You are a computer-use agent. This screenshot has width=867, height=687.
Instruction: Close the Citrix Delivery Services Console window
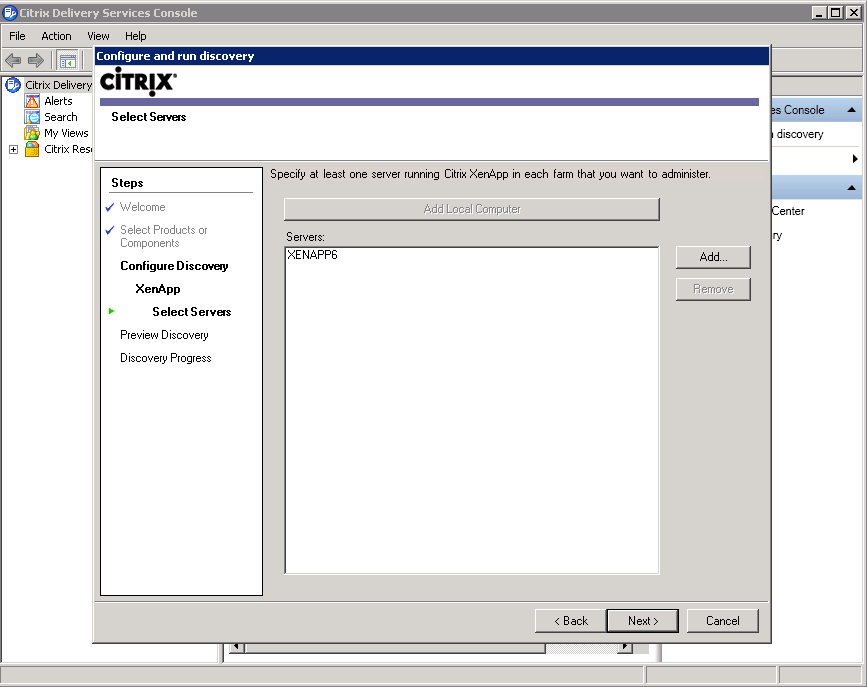click(853, 13)
